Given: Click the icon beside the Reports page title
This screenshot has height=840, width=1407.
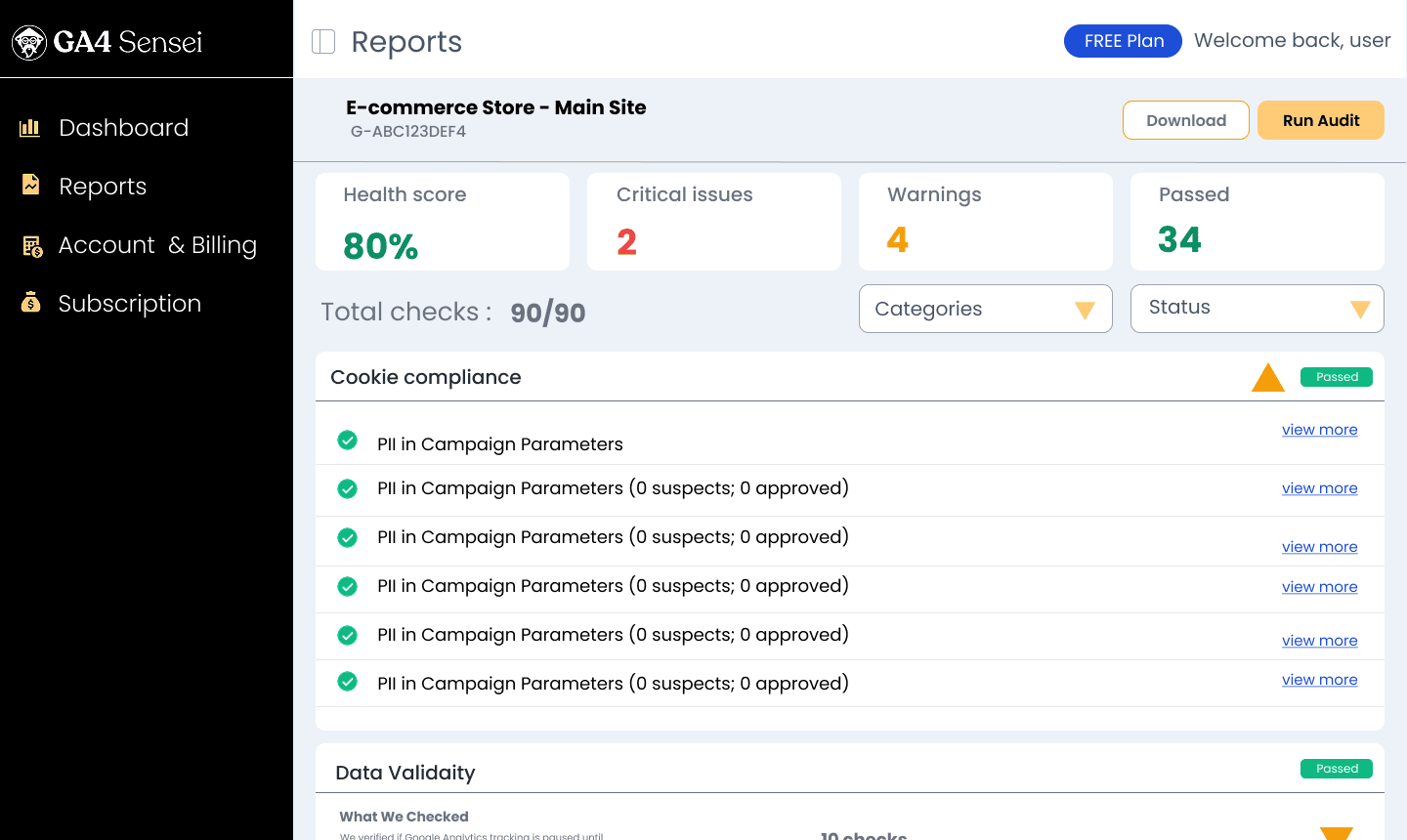Looking at the screenshot, I should click(x=322, y=41).
